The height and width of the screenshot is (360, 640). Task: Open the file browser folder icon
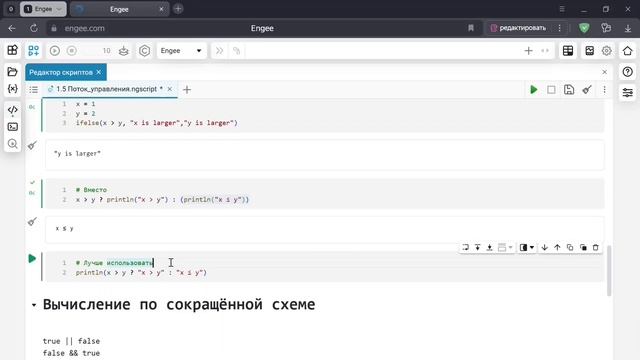point(12,72)
